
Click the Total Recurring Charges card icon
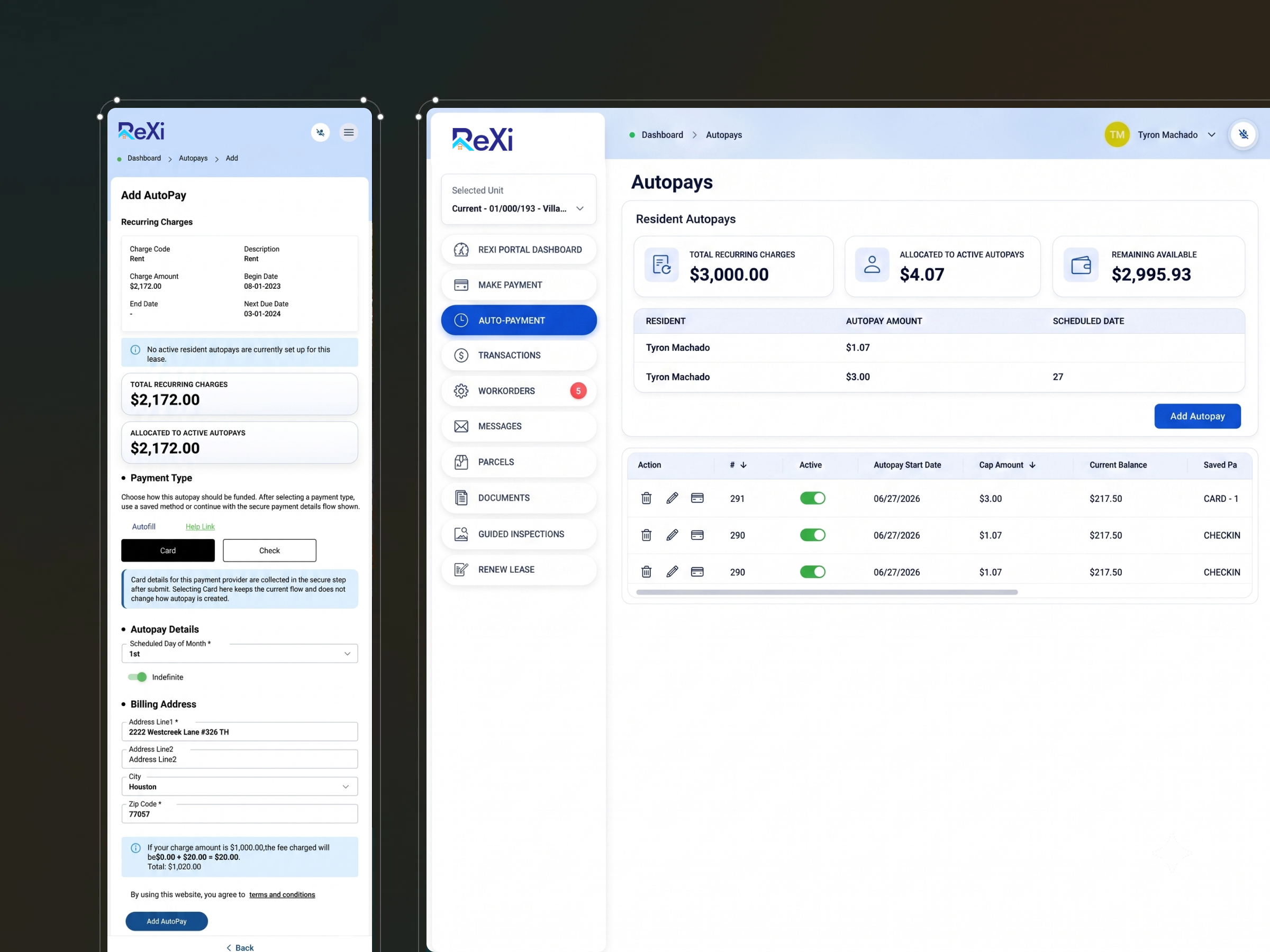[x=661, y=264]
